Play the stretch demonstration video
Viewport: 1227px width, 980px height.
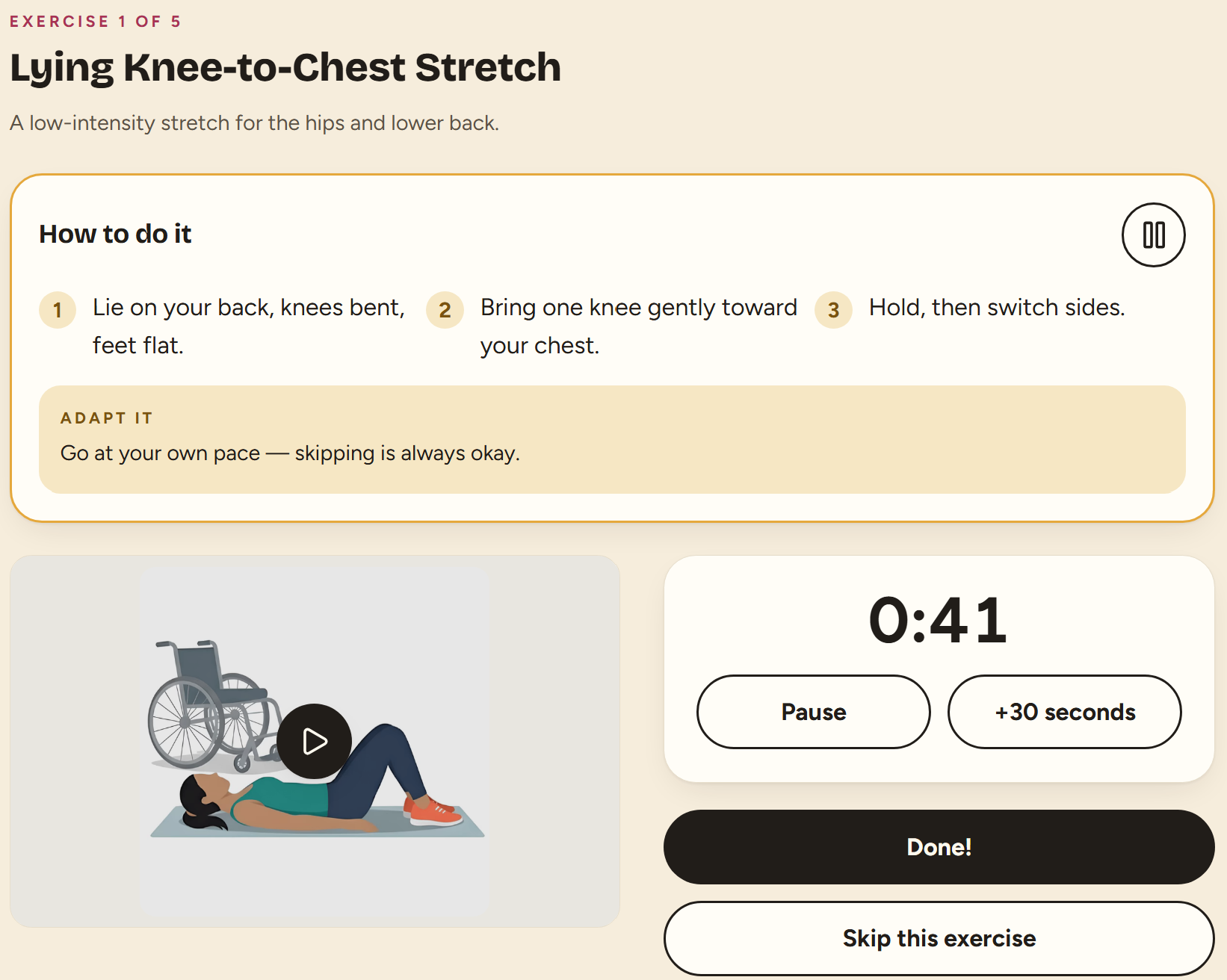[314, 741]
